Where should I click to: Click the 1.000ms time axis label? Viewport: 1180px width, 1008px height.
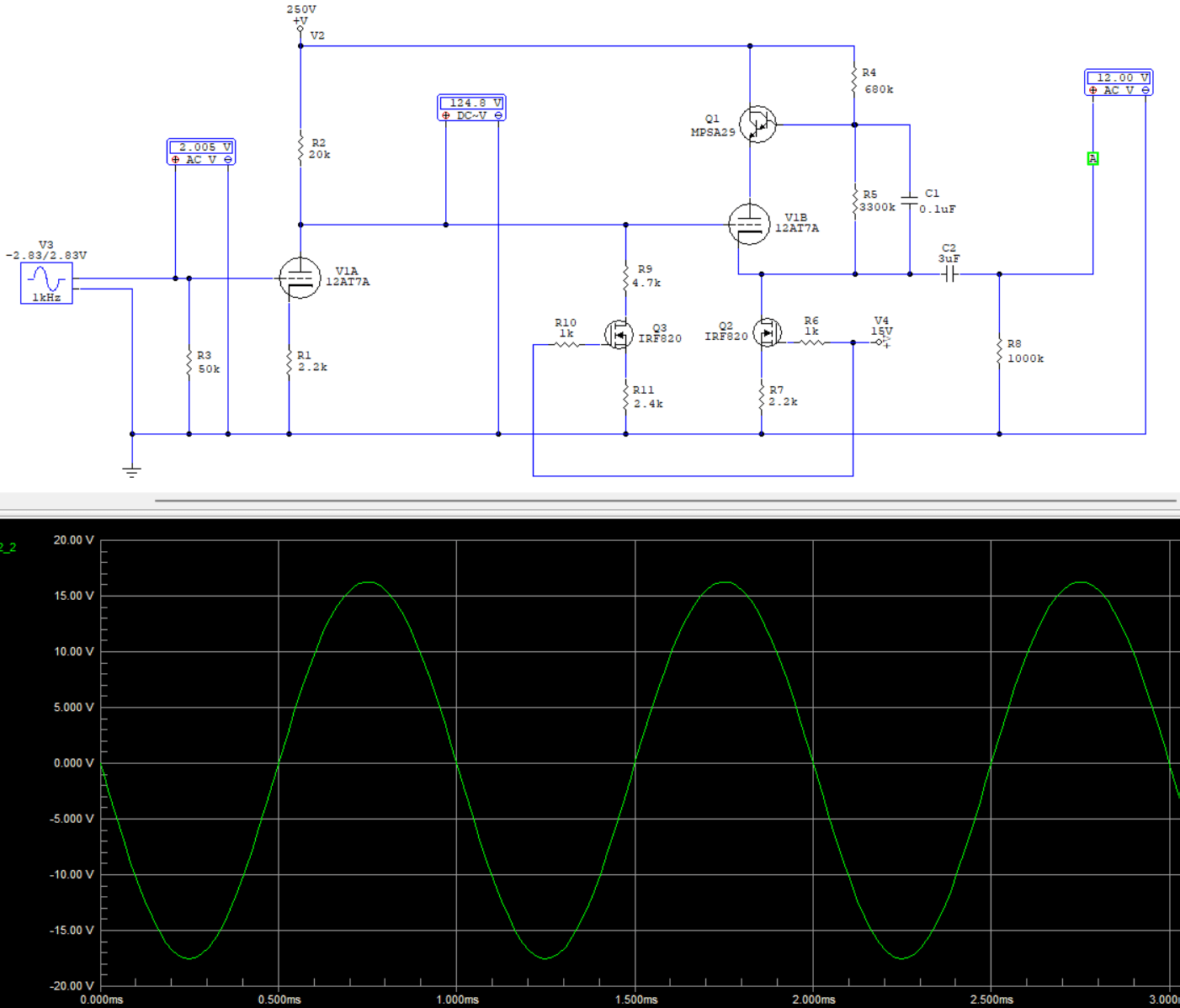coord(458,1000)
